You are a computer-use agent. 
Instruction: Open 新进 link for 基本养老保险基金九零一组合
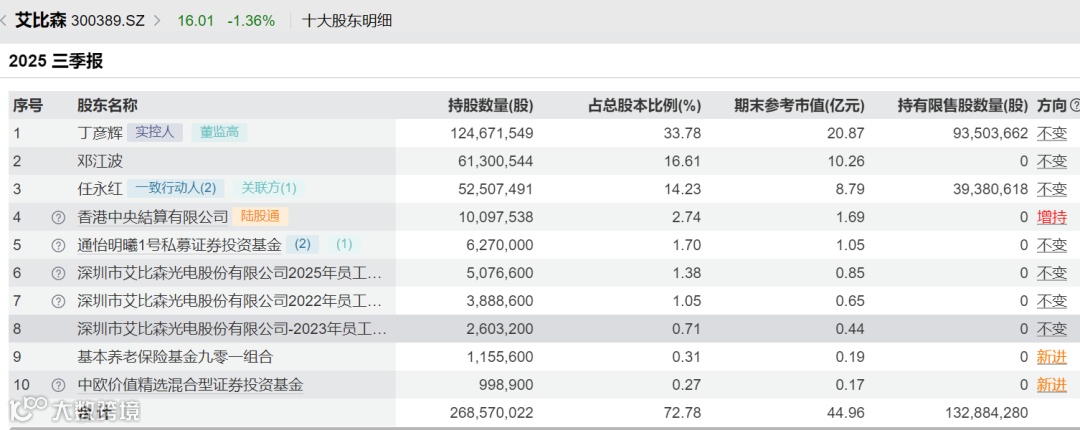[x=1052, y=357]
